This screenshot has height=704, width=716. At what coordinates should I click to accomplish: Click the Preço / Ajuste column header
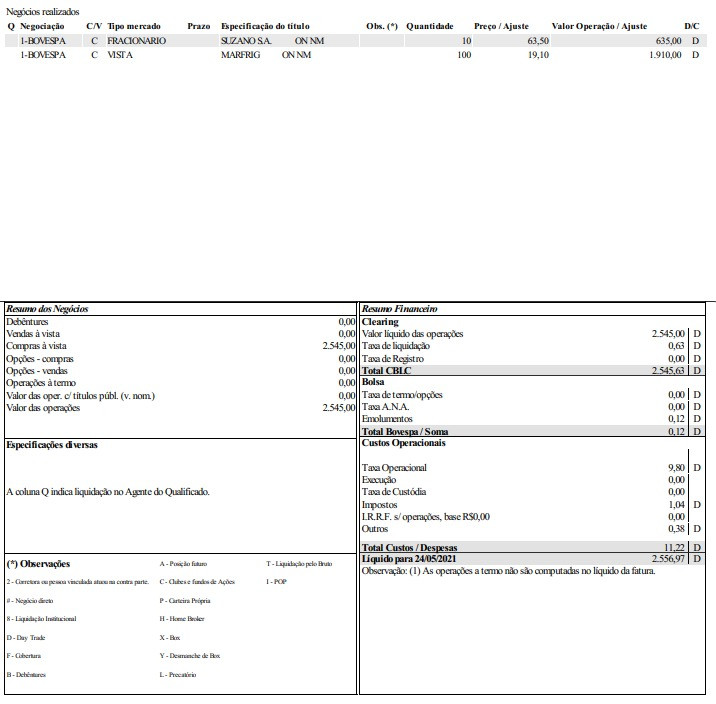click(x=501, y=26)
